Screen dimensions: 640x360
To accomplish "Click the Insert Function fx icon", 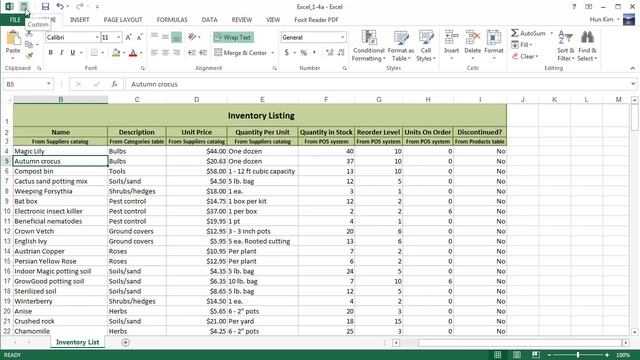I will tap(114, 84).
